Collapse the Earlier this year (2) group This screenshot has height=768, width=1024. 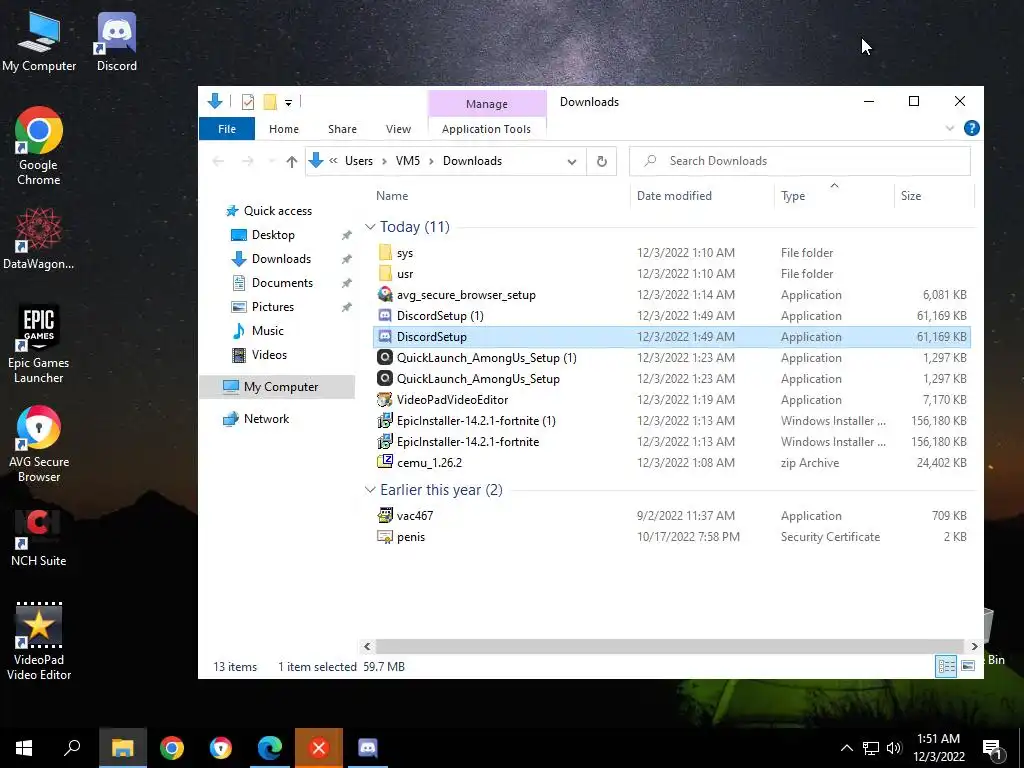pyautogui.click(x=370, y=490)
